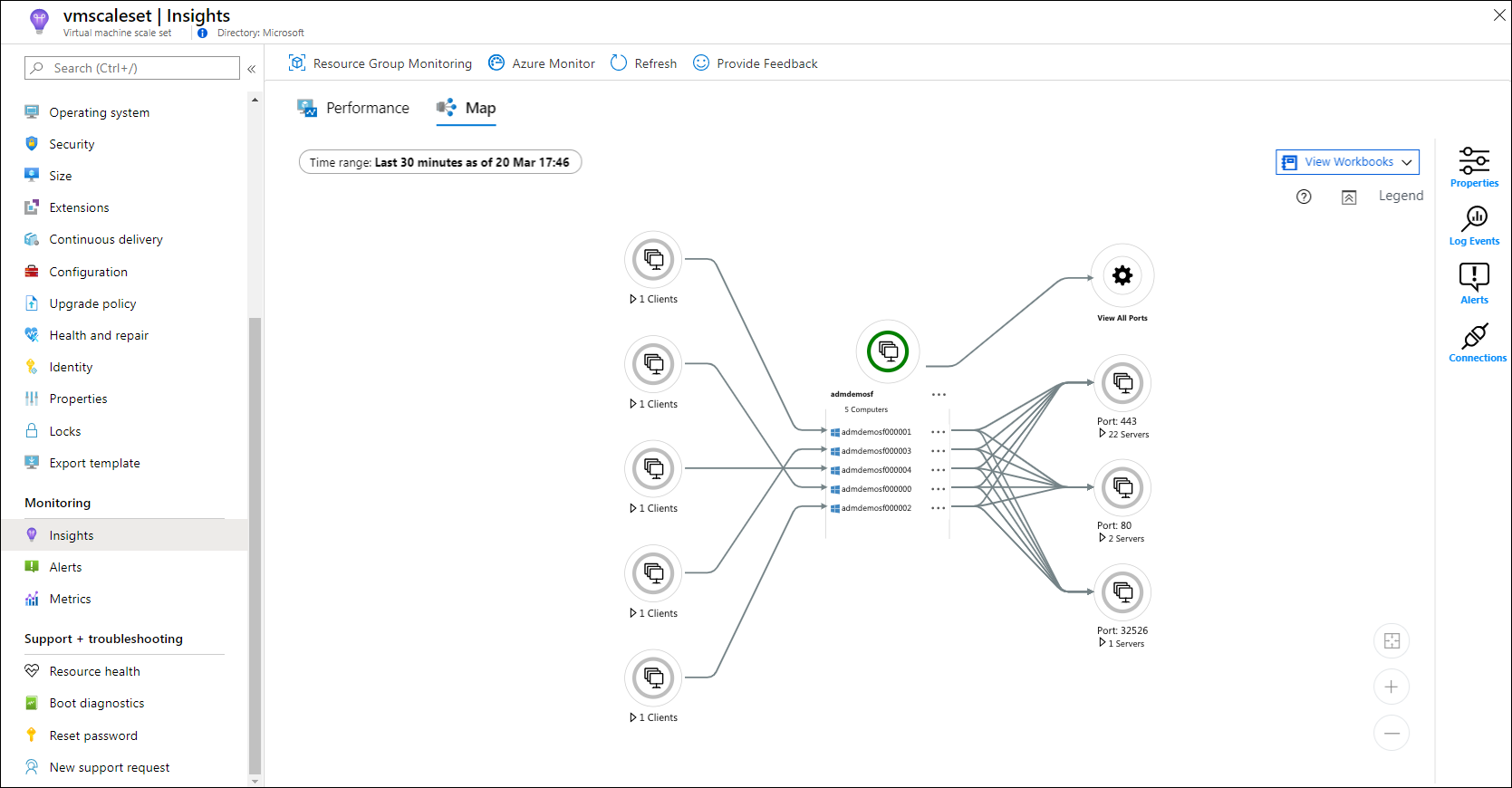Select the admdemosf scale set node icon

pyautogui.click(x=888, y=351)
